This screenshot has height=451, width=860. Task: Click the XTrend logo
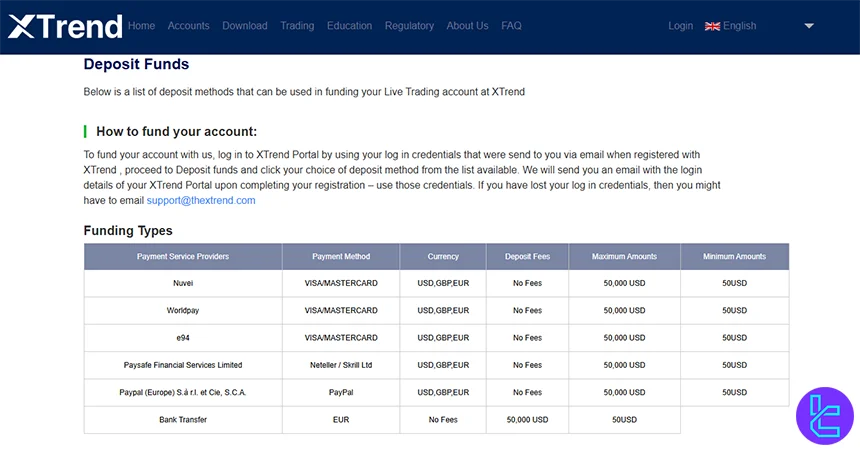pos(65,26)
